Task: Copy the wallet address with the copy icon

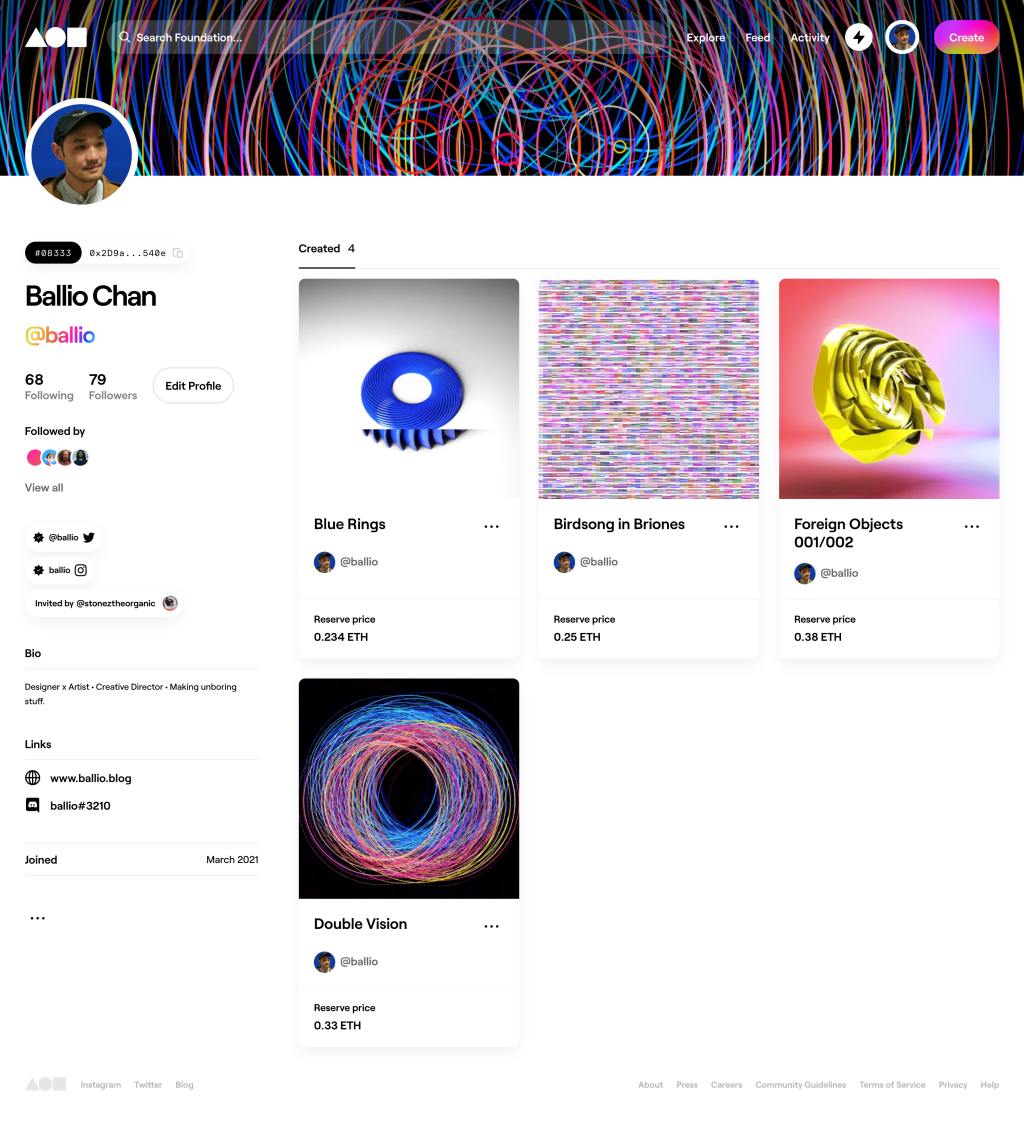Action: 178,253
